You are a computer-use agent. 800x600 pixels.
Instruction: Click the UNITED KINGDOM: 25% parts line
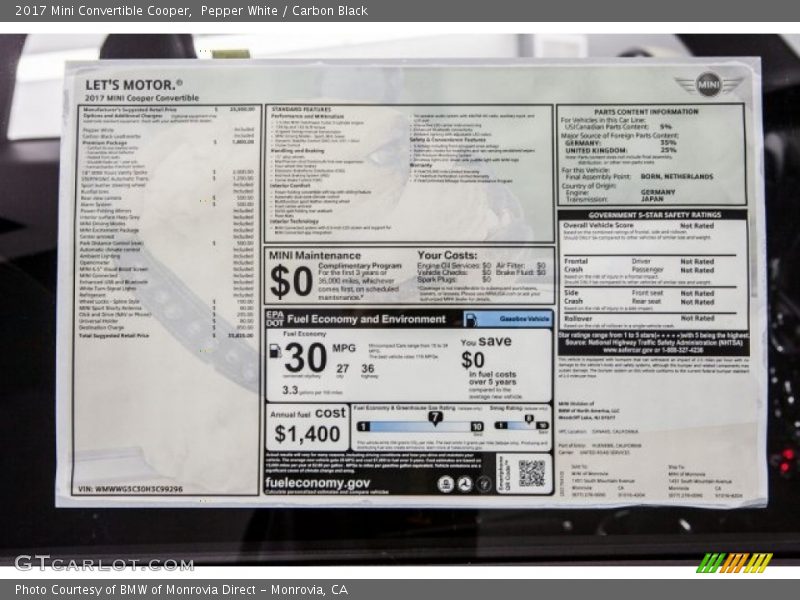[621, 151]
